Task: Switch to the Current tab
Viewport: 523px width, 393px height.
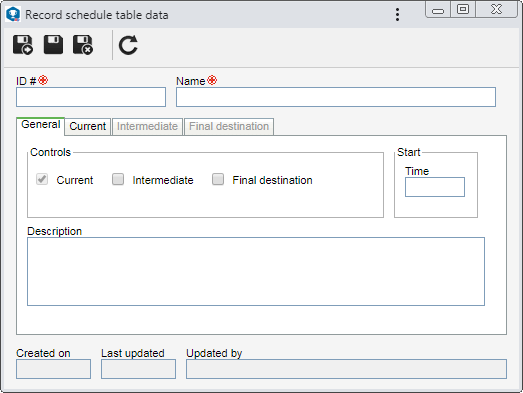Action: [x=88, y=126]
